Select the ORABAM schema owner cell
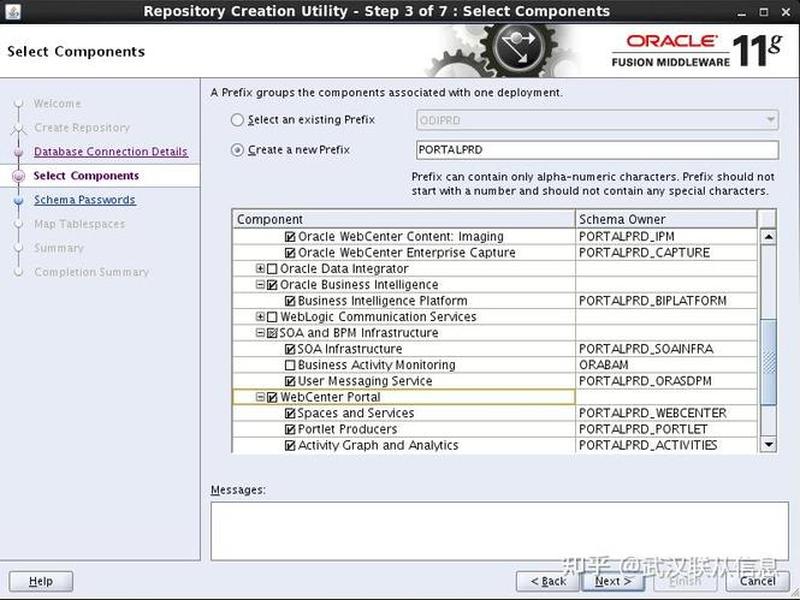Screen dimensions: 800x600 666,365
